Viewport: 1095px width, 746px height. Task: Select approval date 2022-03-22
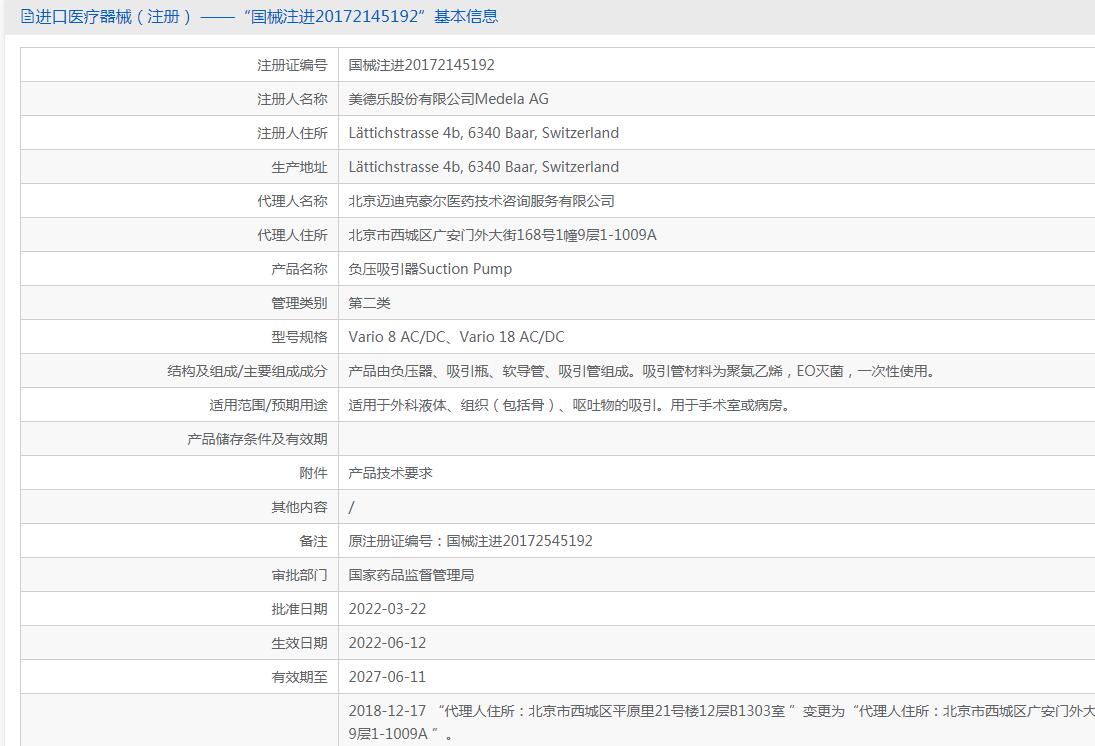[387, 609]
